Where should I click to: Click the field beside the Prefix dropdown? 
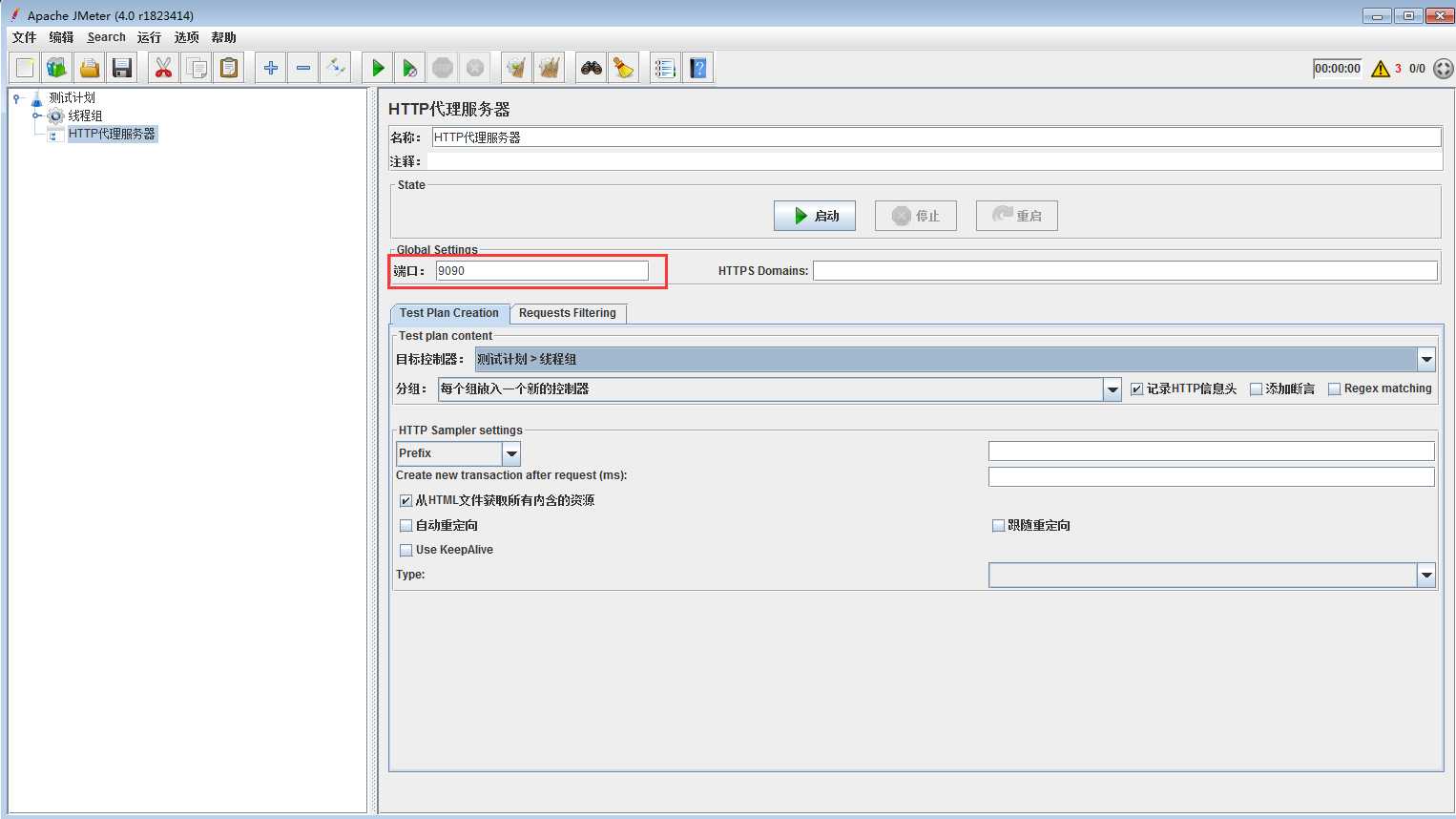click(1212, 451)
